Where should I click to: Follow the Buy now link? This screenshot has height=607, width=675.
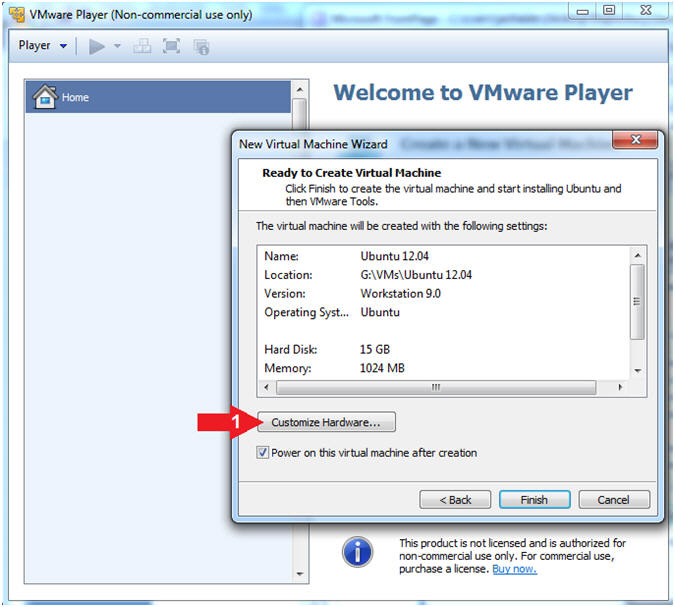point(514,569)
